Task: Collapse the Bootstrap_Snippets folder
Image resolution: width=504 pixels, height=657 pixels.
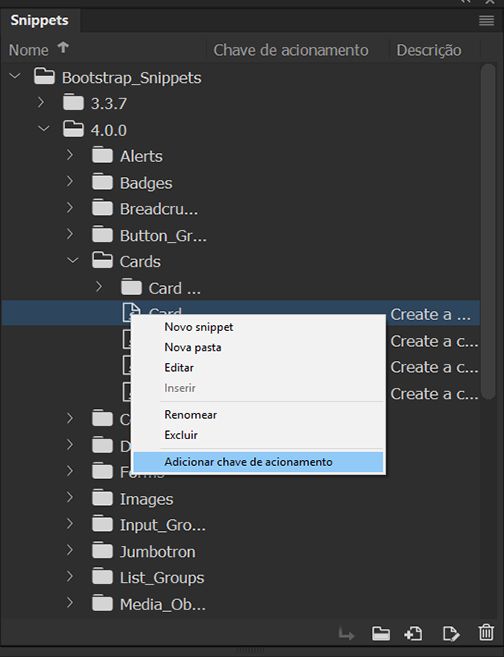Action: point(15,76)
